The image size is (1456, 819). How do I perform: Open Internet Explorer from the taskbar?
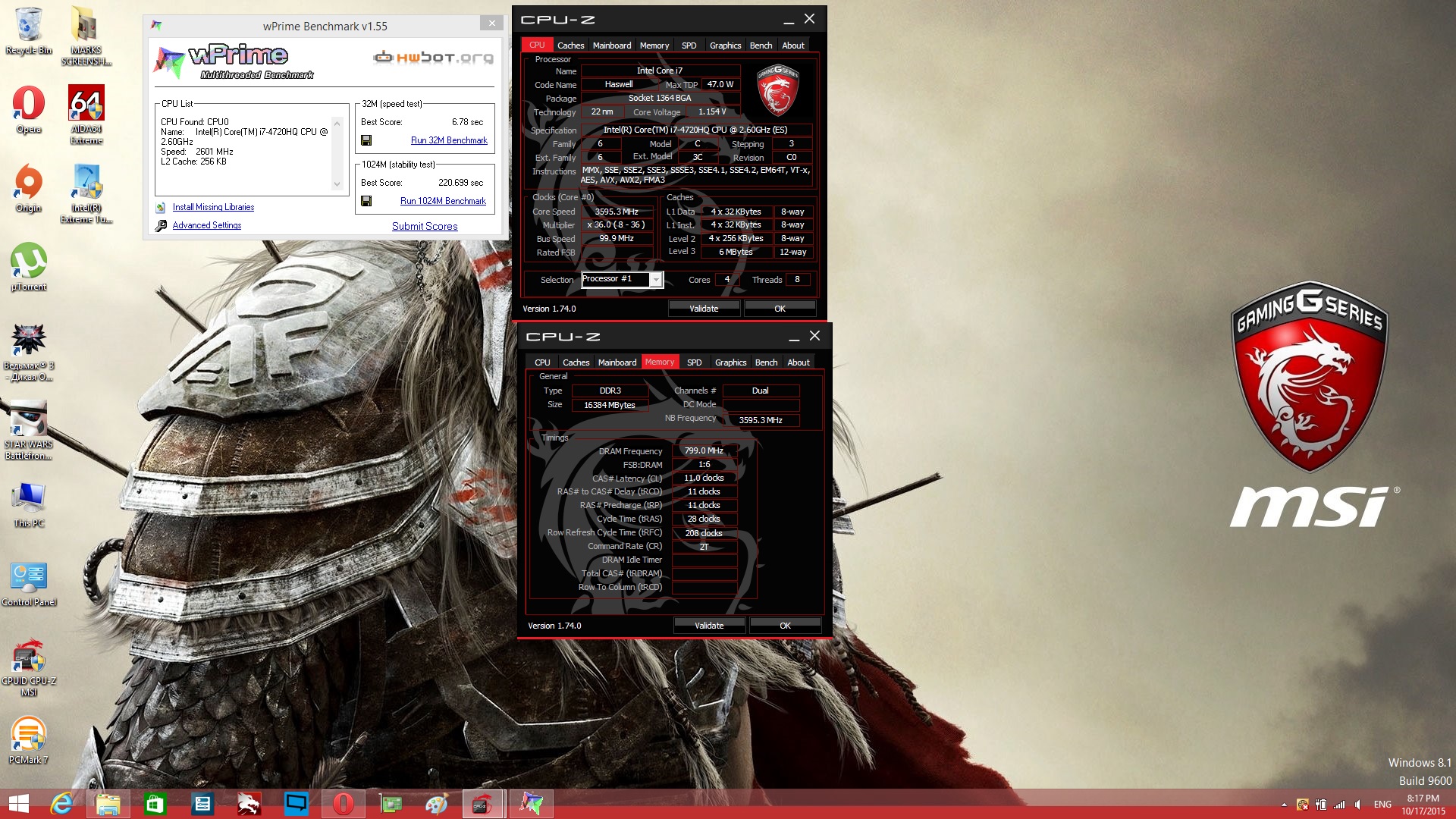coord(61,804)
